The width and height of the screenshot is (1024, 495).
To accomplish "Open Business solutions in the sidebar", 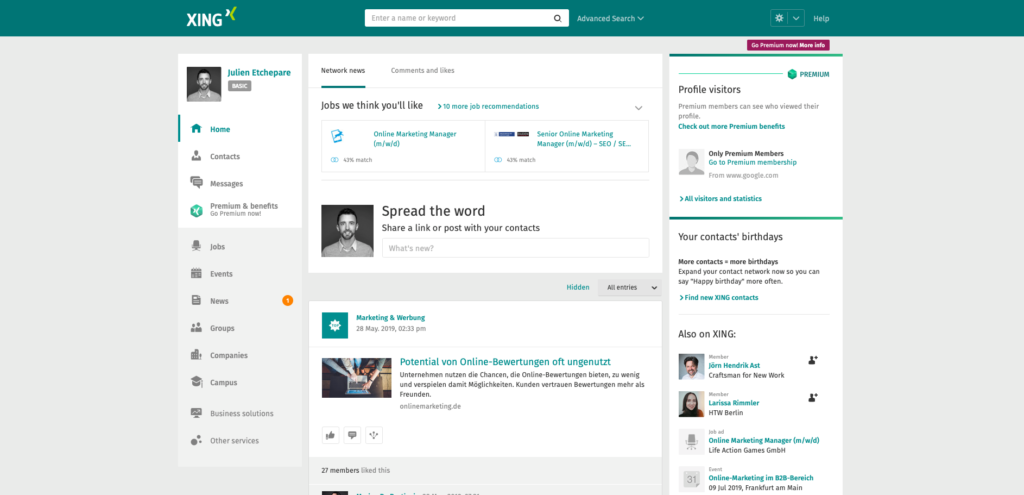I will pos(240,413).
